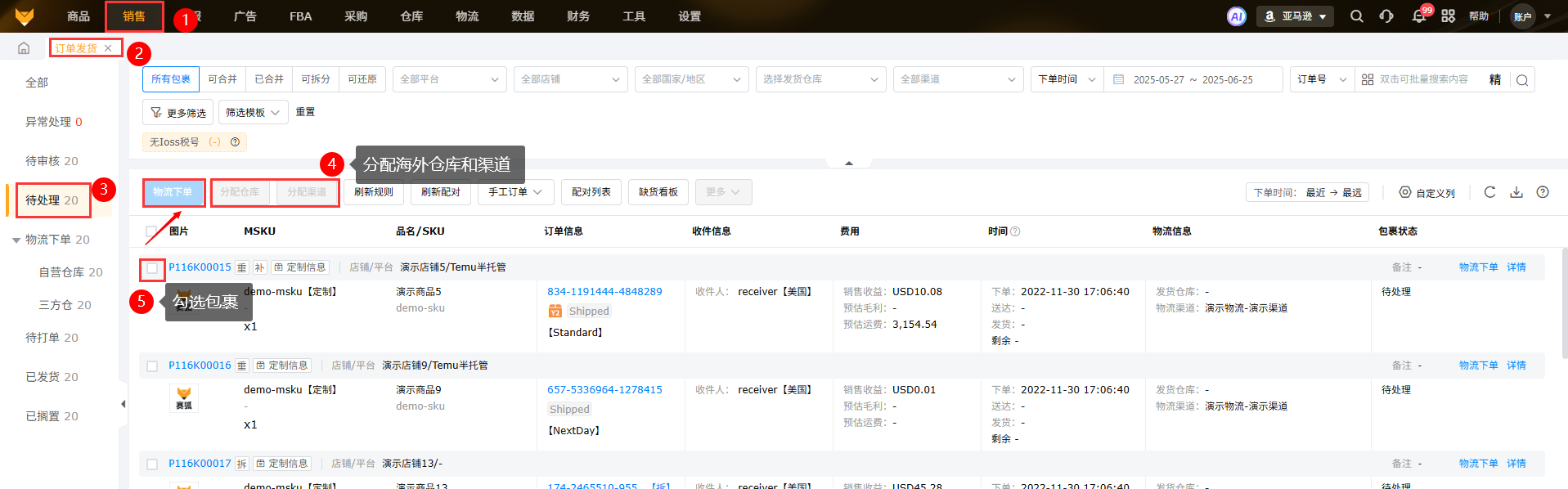Open order link 834-1191444-4848289
Viewport: 1568px width, 489px height.
click(604, 292)
